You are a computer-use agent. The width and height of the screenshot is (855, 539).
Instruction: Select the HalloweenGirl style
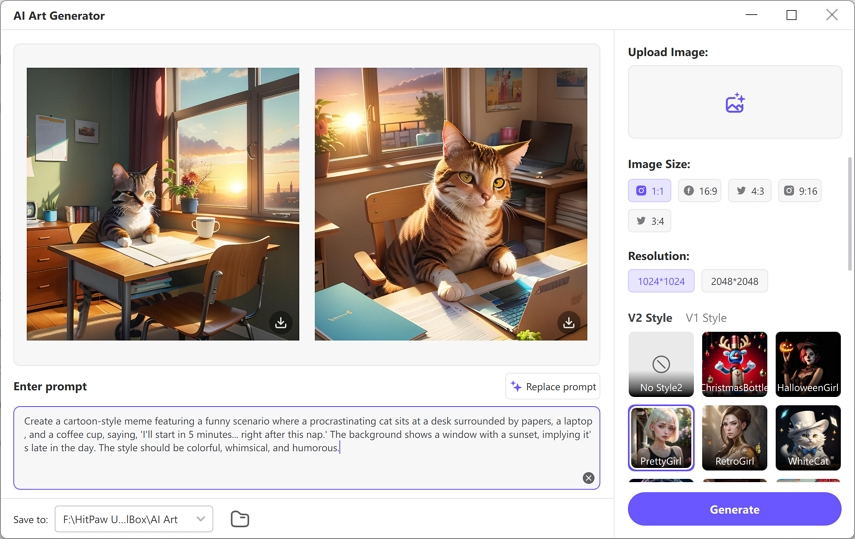pos(808,364)
